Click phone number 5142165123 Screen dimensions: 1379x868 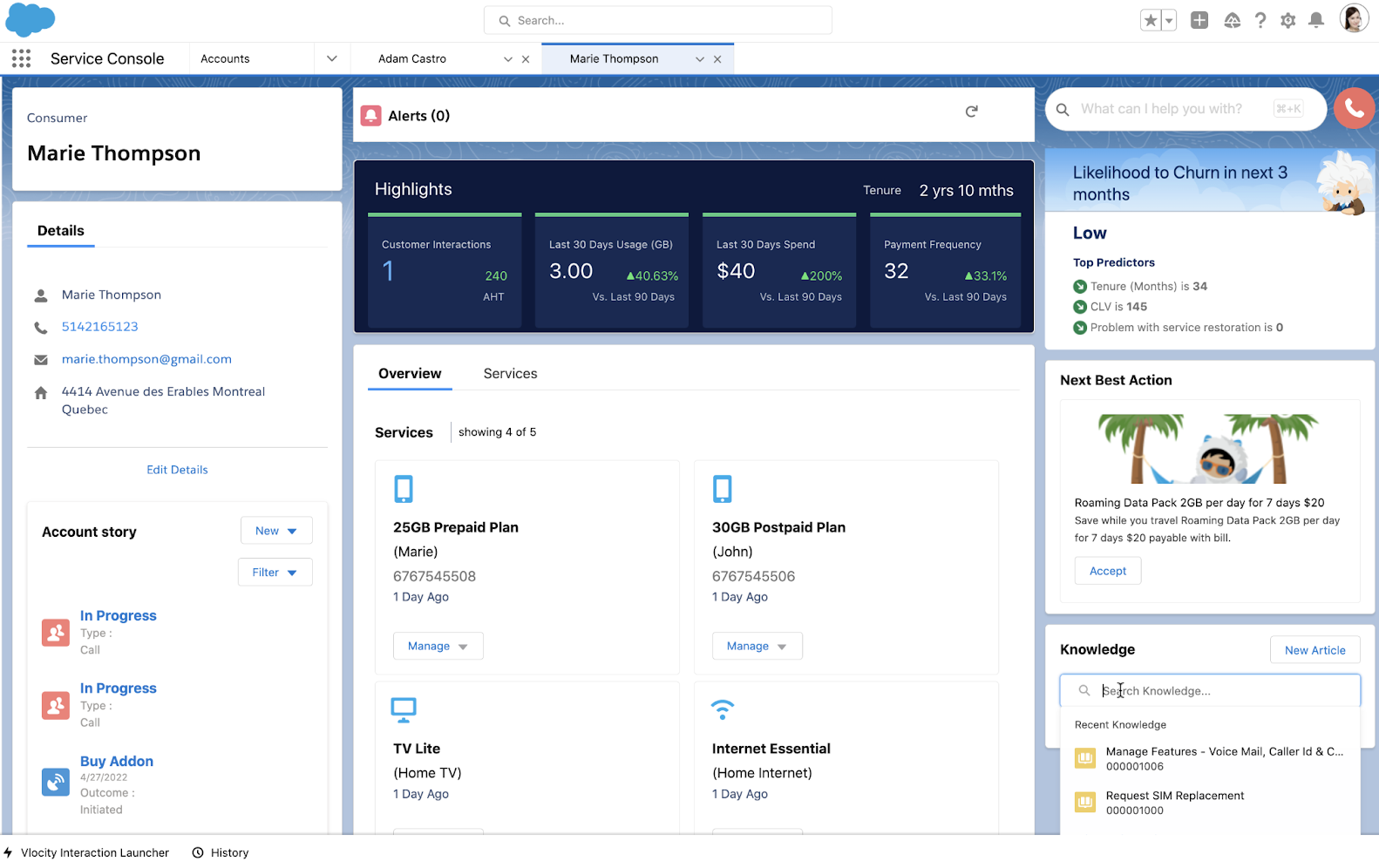click(100, 327)
